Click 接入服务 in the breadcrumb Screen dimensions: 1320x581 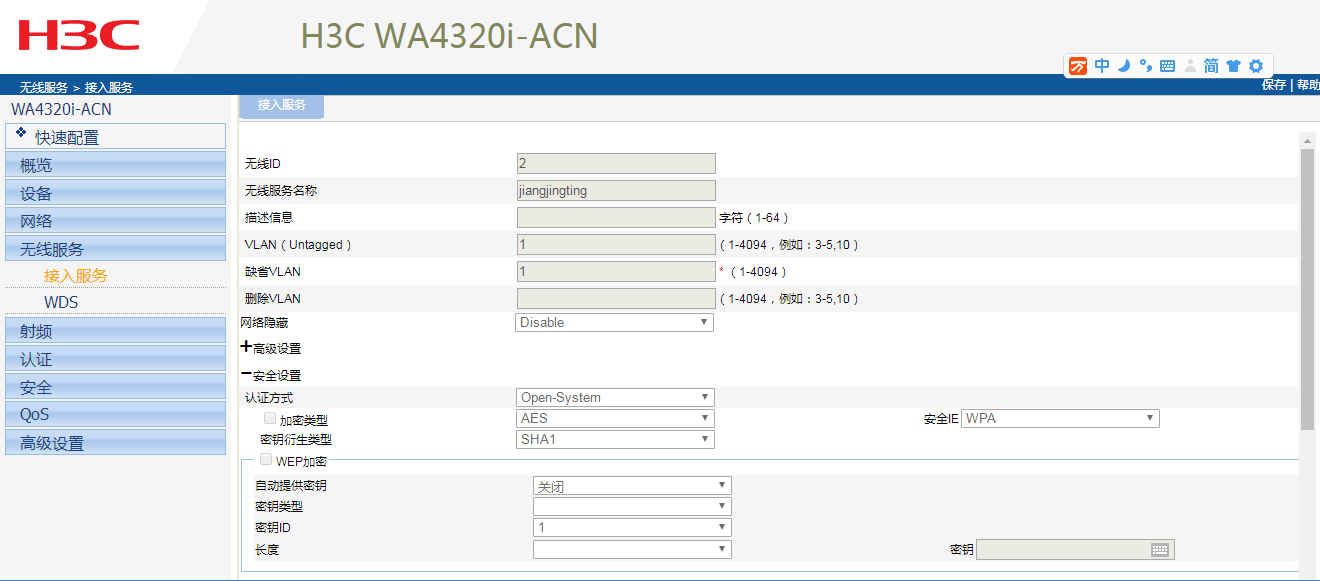[x=109, y=88]
